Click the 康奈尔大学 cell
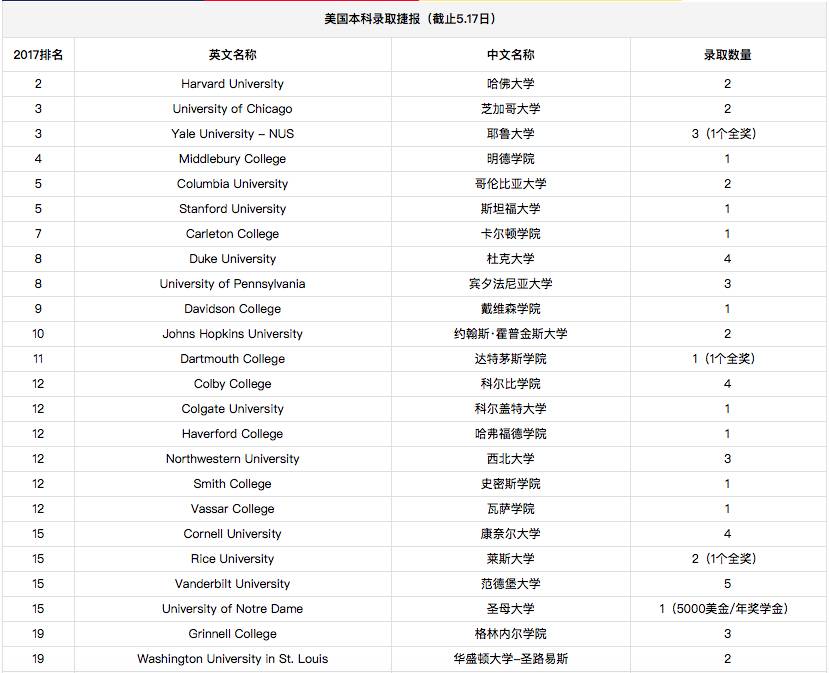The width and height of the screenshot is (829, 673). 511,534
